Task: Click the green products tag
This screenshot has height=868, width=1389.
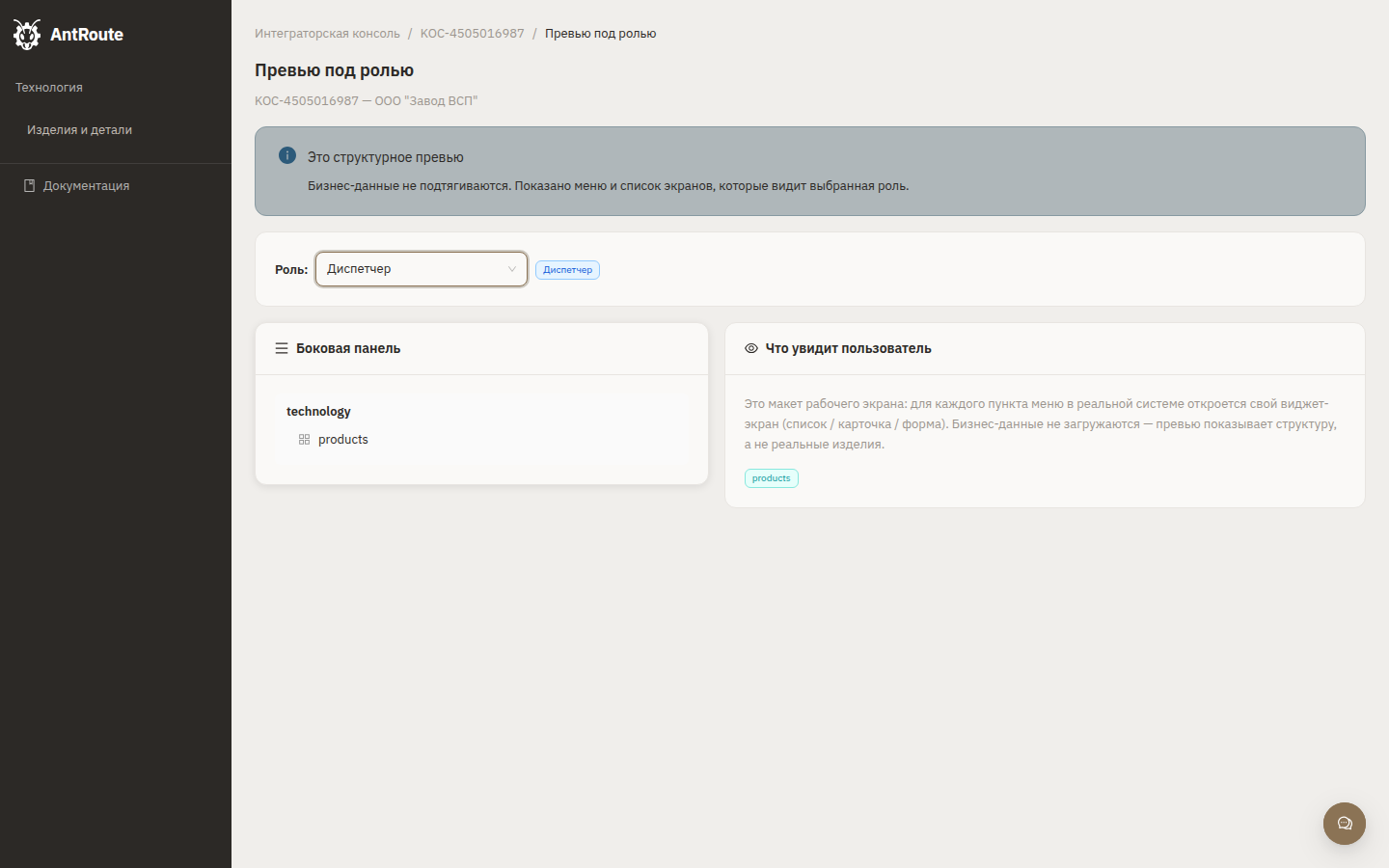Action: click(x=772, y=478)
